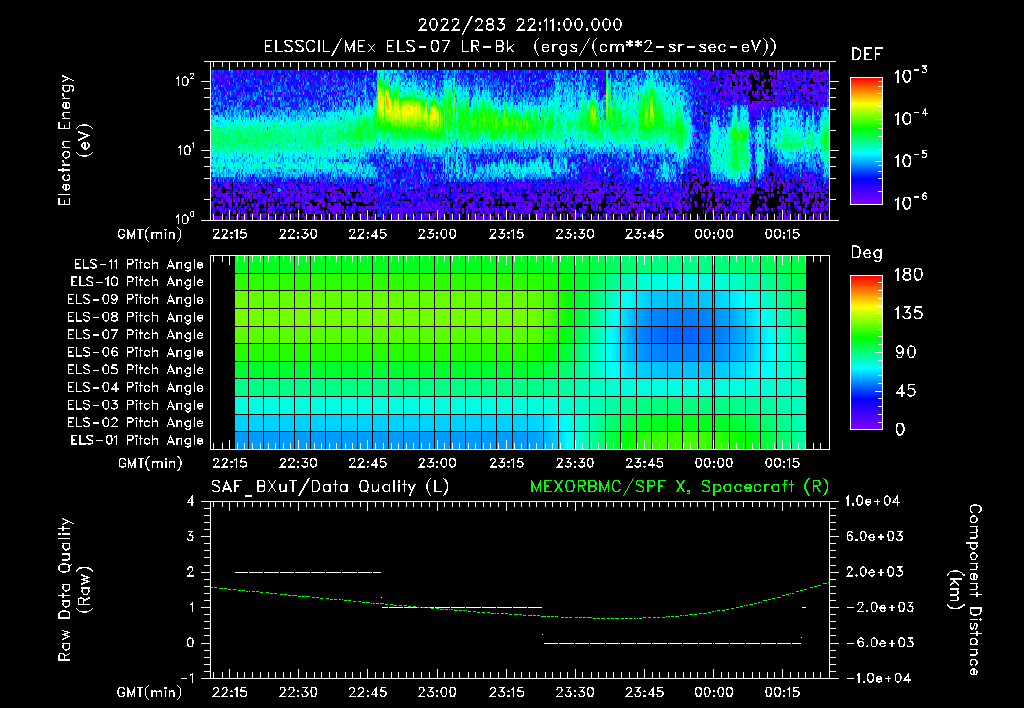Select the ELS-02 Pitch Angle row label
This screenshot has width=1024, height=708.
(x=136, y=423)
